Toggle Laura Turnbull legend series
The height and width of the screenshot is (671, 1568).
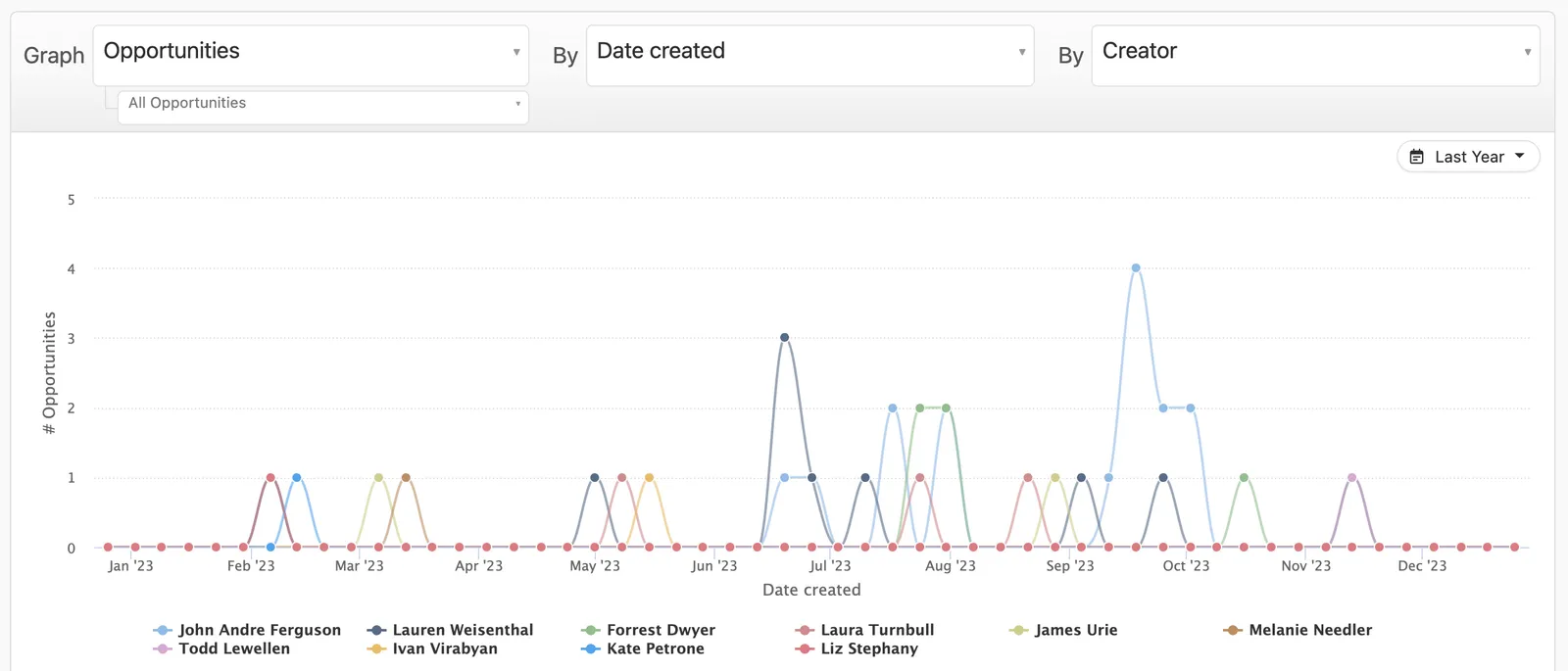tap(864, 630)
